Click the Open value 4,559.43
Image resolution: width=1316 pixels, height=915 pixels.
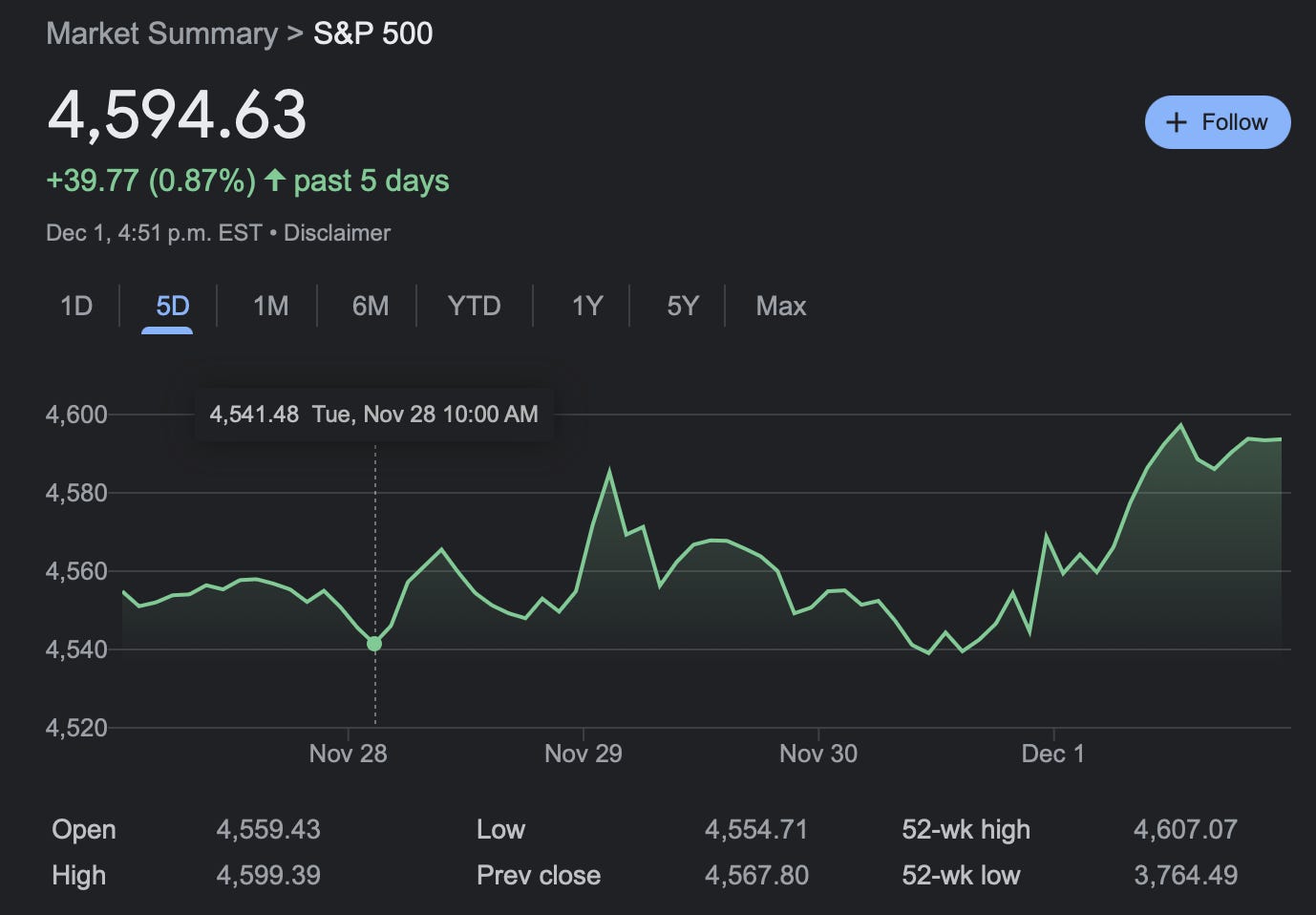(x=268, y=829)
